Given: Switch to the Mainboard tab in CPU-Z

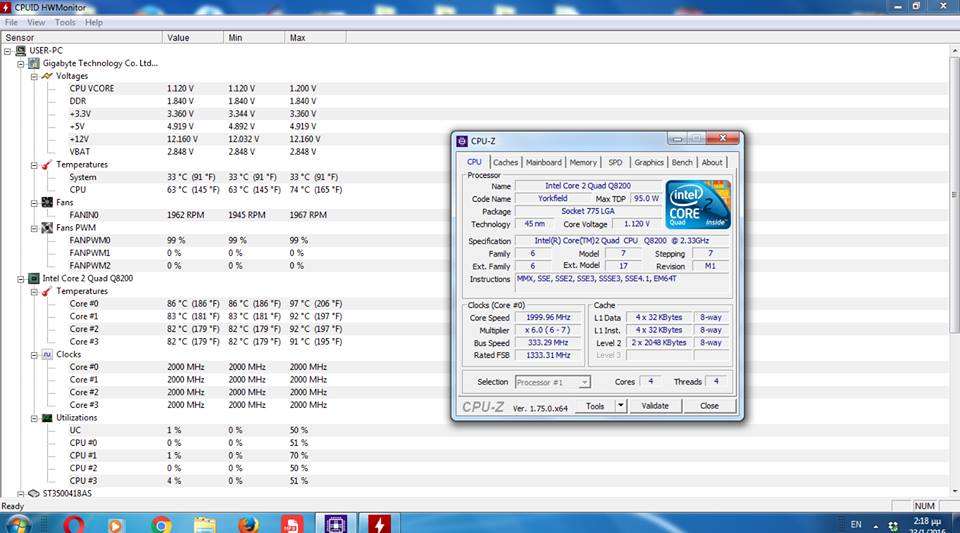Looking at the screenshot, I should click(544, 162).
